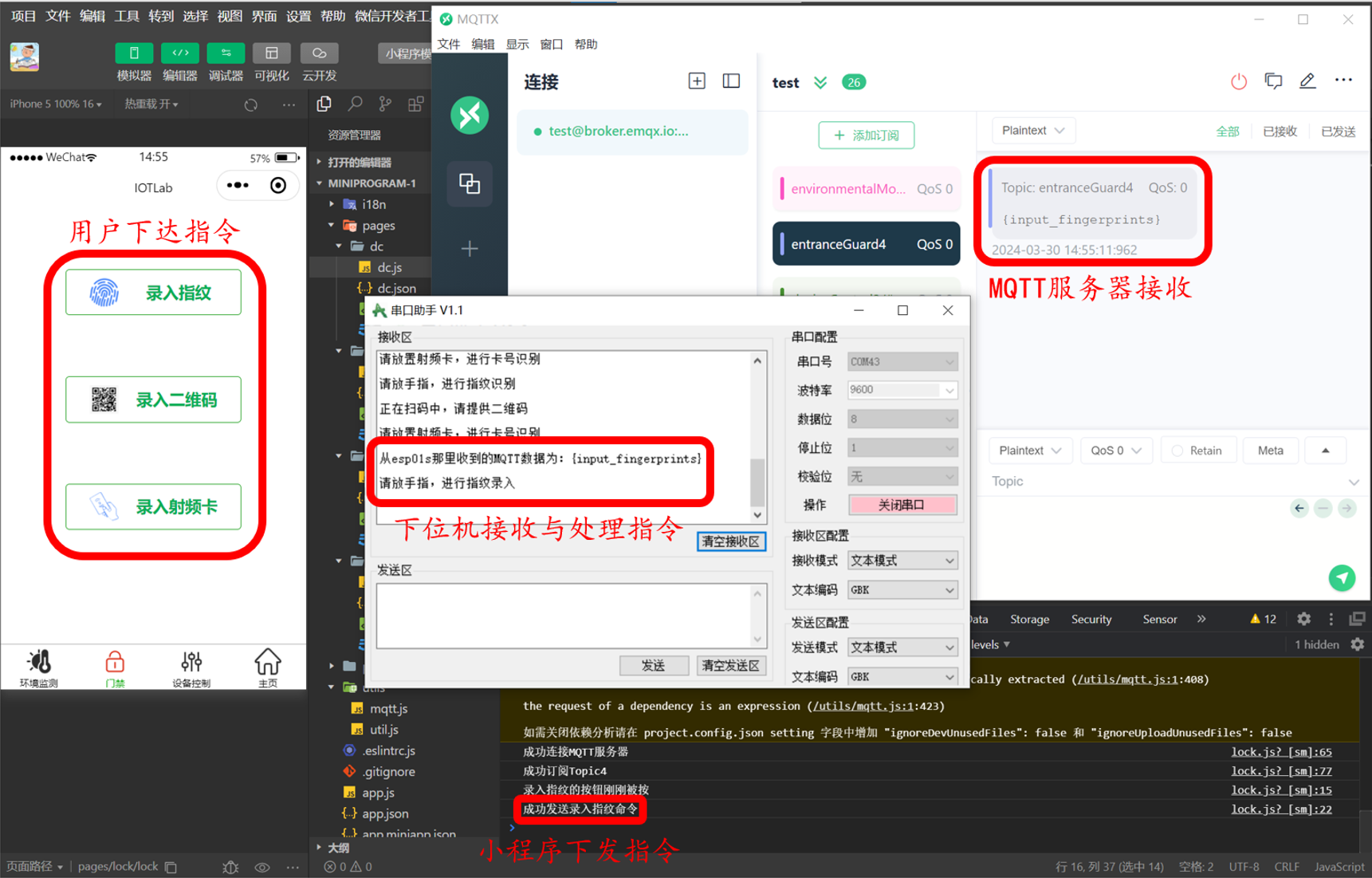
Task: Open send mode dropdown in serial assistant
Action: pos(902,648)
